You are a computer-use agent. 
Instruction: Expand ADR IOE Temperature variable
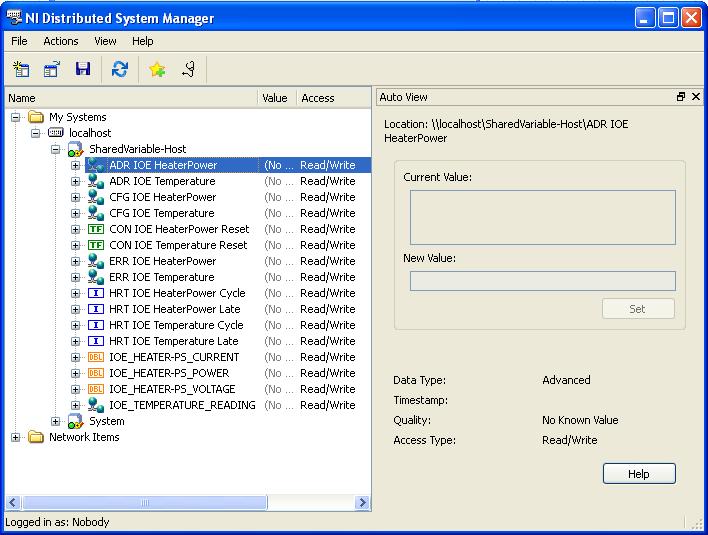point(76,181)
